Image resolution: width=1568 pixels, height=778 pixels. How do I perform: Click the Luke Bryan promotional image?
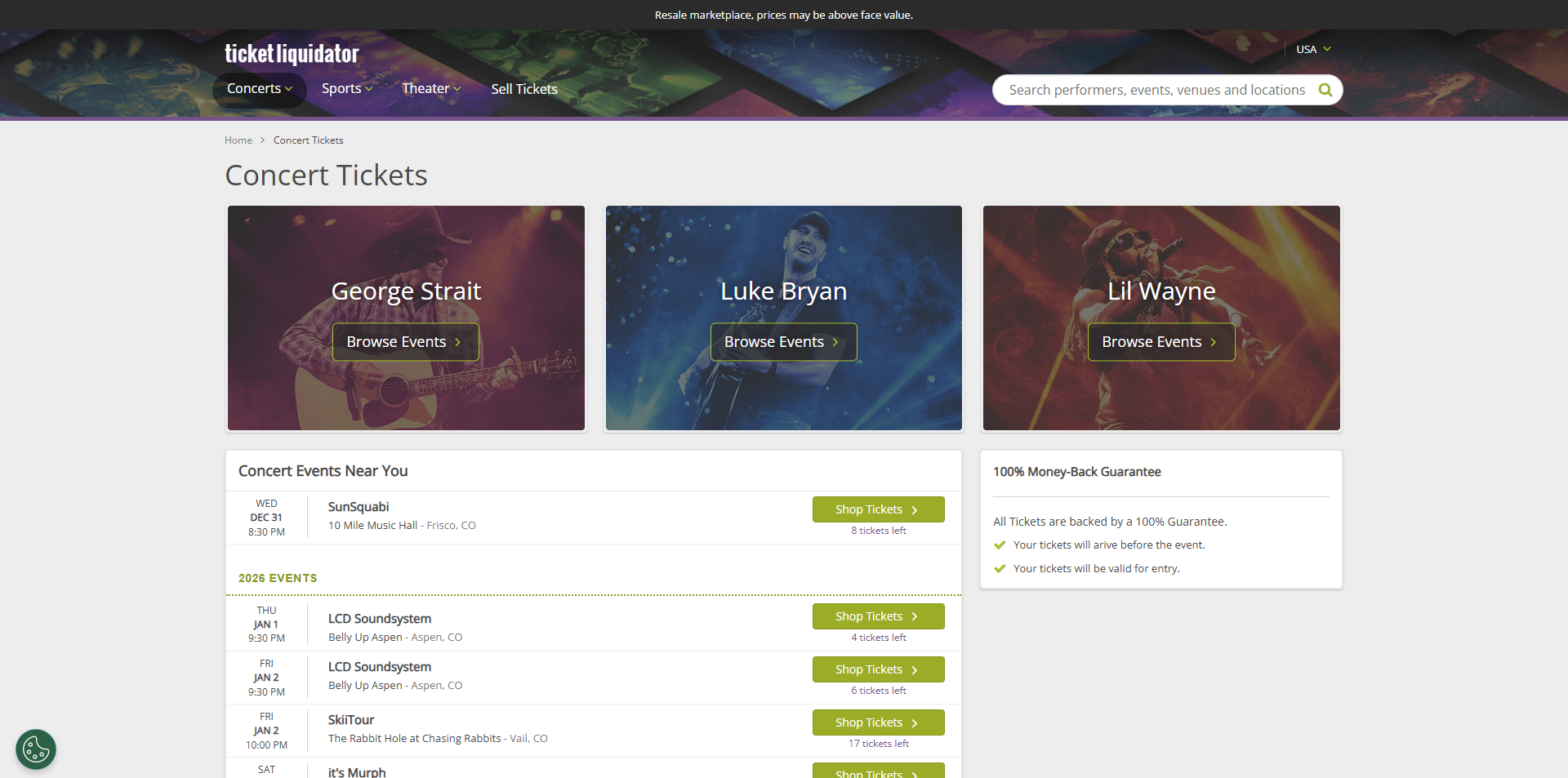(x=783, y=245)
